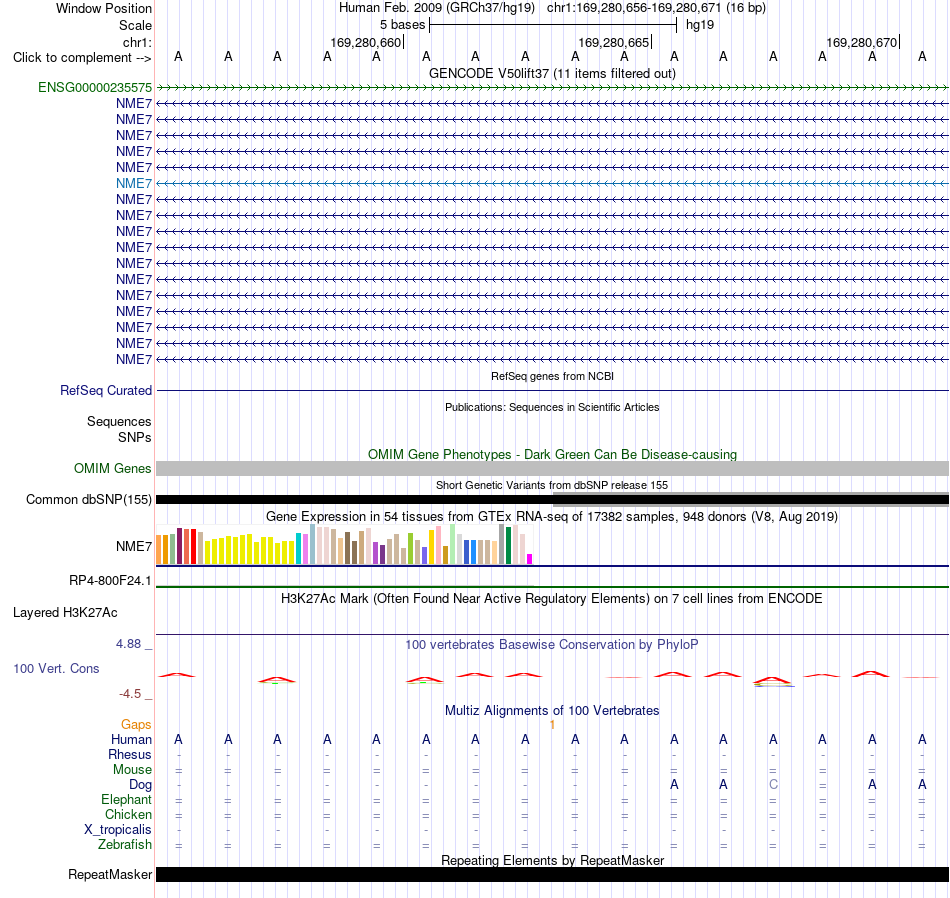Select the Mouse species label
The height and width of the screenshot is (898, 950).
click(x=132, y=770)
